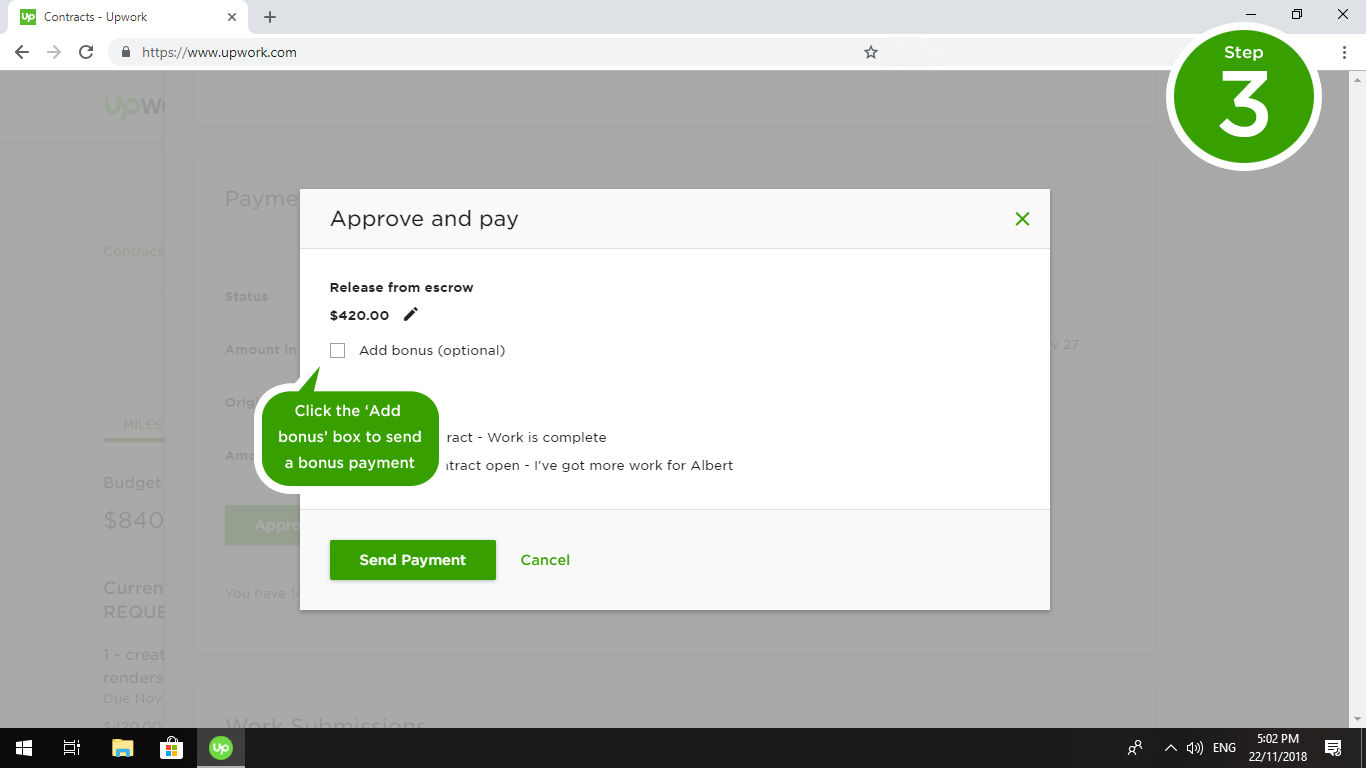Close the Approve and pay dialog
The width and height of the screenshot is (1366, 768).
point(1022,219)
